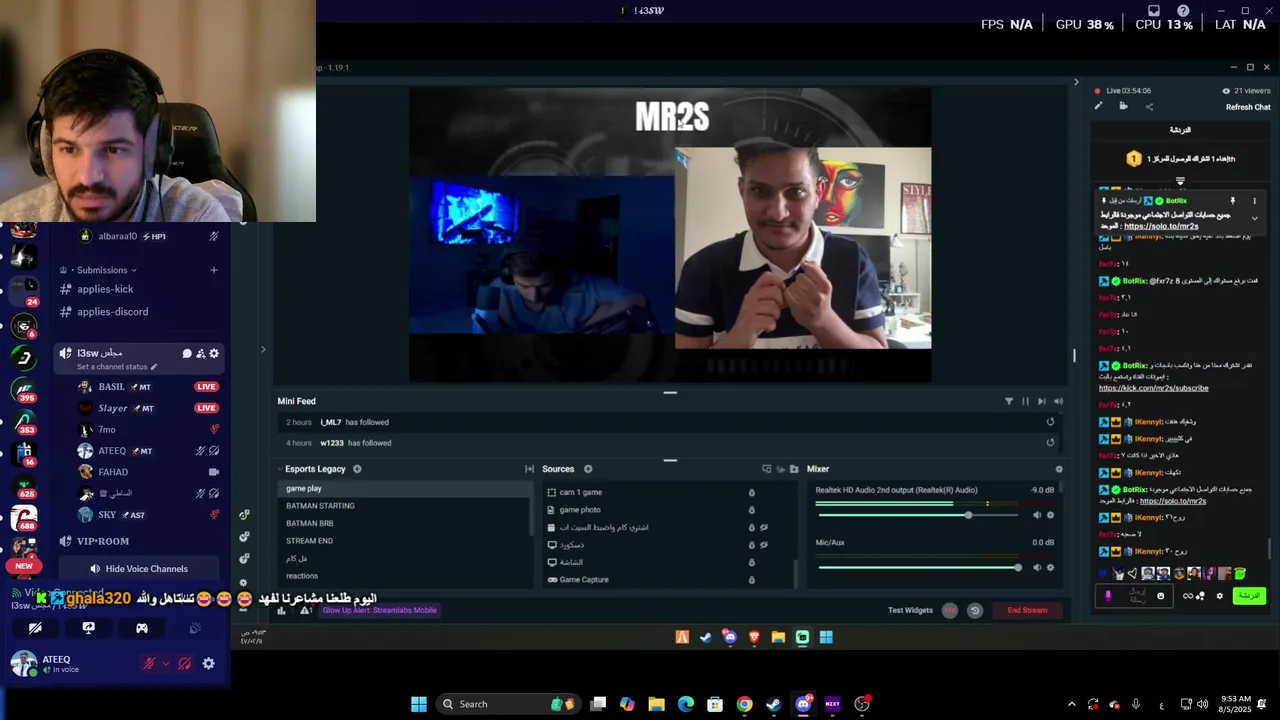
Task: Collapse the pinned BotRix message chevron
Action: pyautogui.click(x=1254, y=217)
